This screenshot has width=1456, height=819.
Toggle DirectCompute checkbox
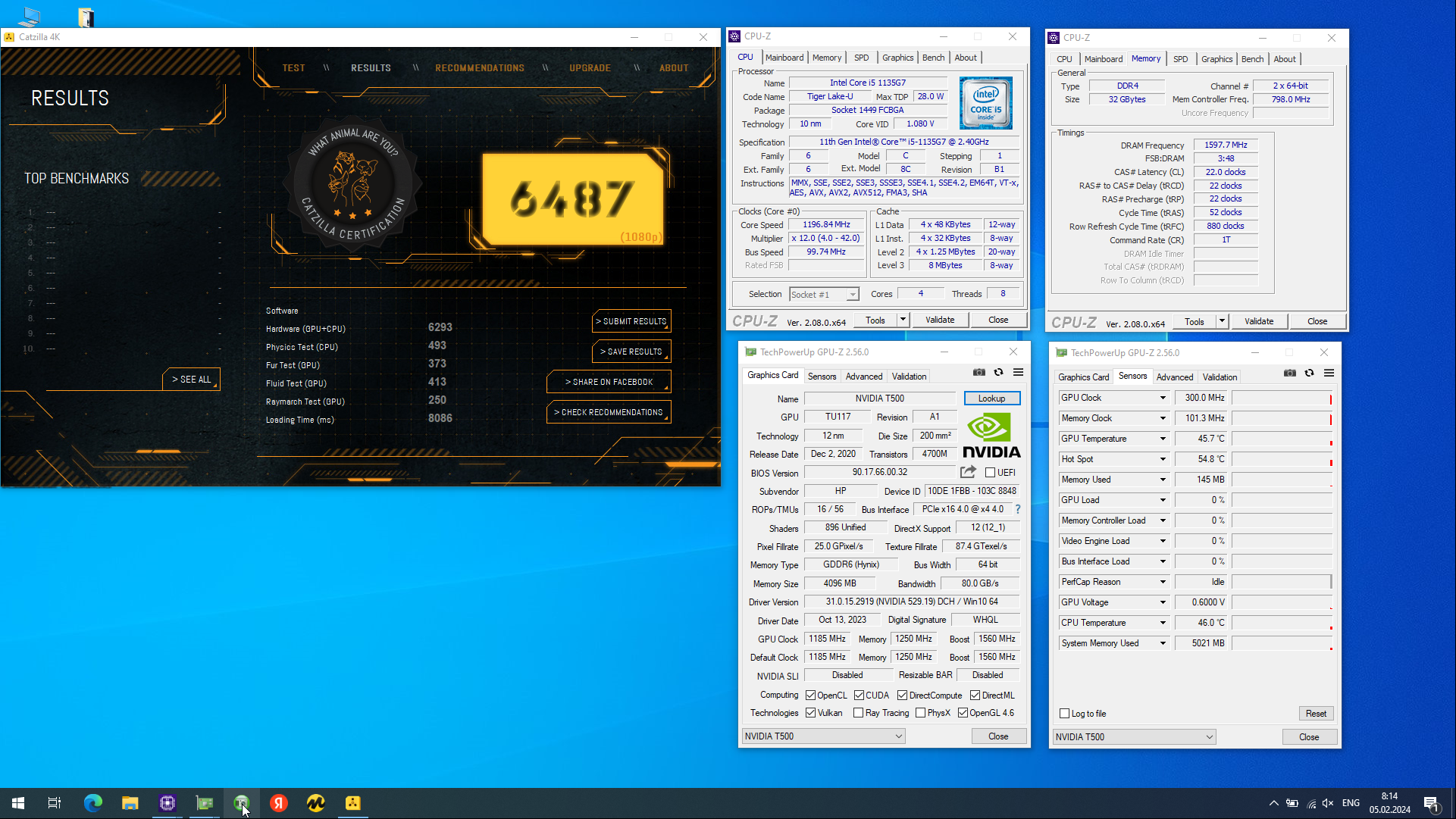click(x=902, y=696)
